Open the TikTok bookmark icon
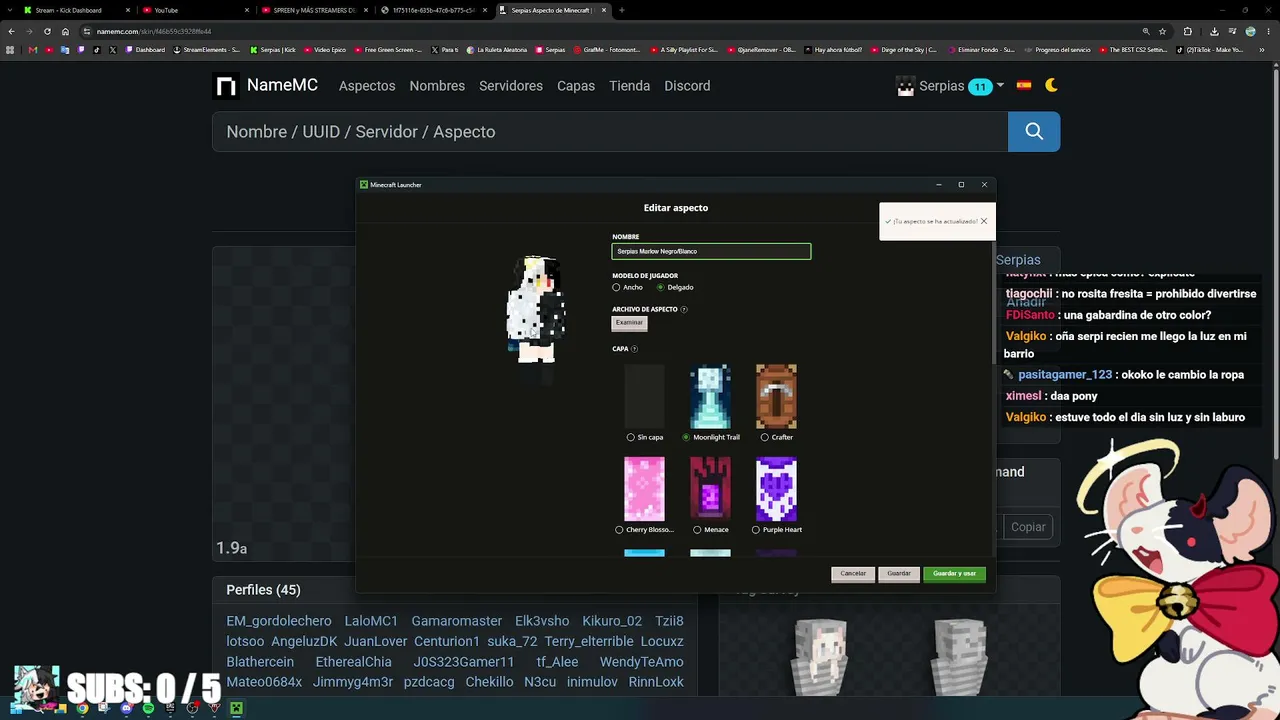Viewport: 1280px width, 720px height. pos(97,50)
